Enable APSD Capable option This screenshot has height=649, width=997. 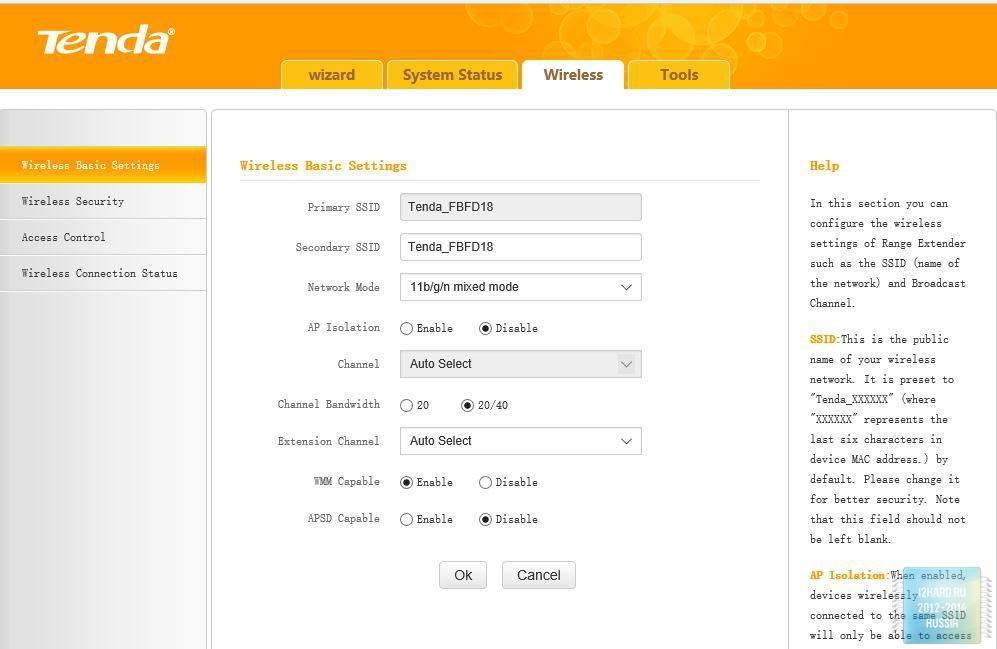pyautogui.click(x=406, y=519)
